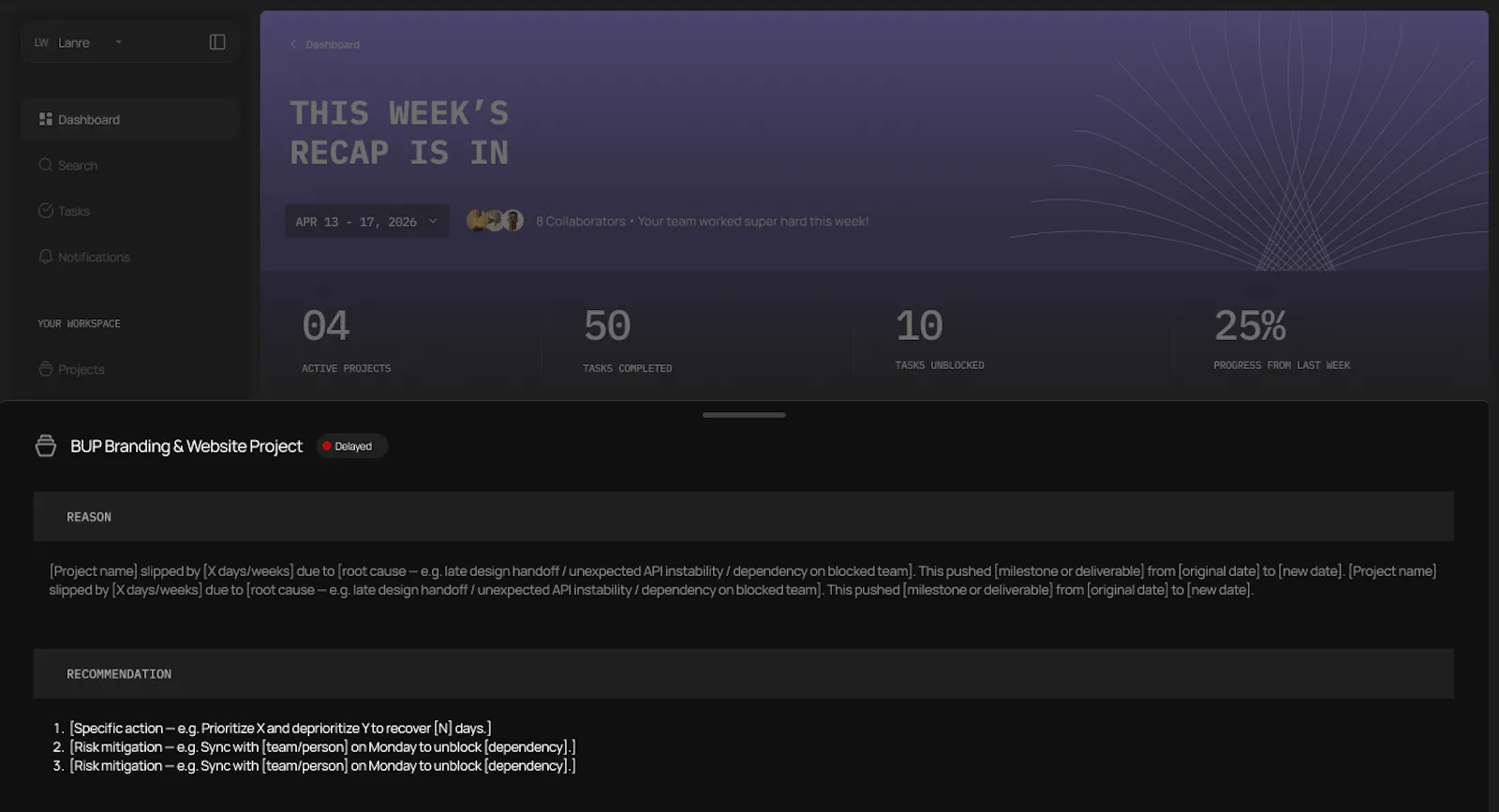This screenshot has width=1499, height=812.
Task: Open the Dashboard menu item
Action: pos(130,119)
